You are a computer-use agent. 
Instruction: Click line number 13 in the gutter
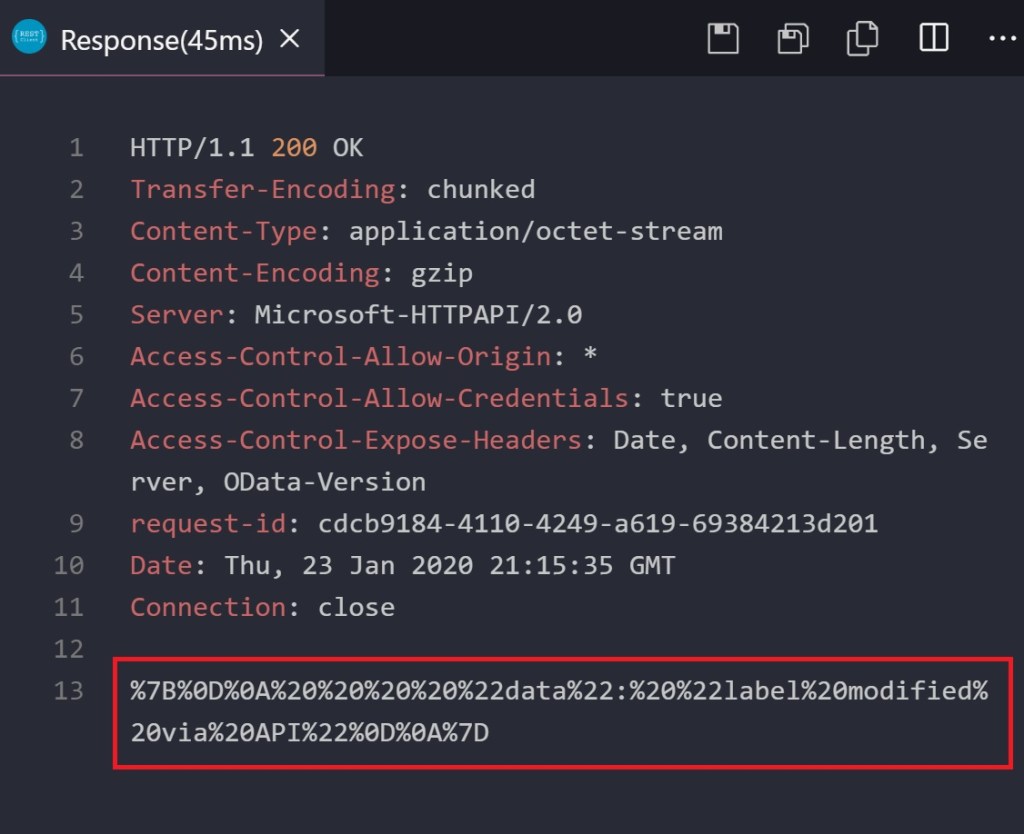[69, 691]
